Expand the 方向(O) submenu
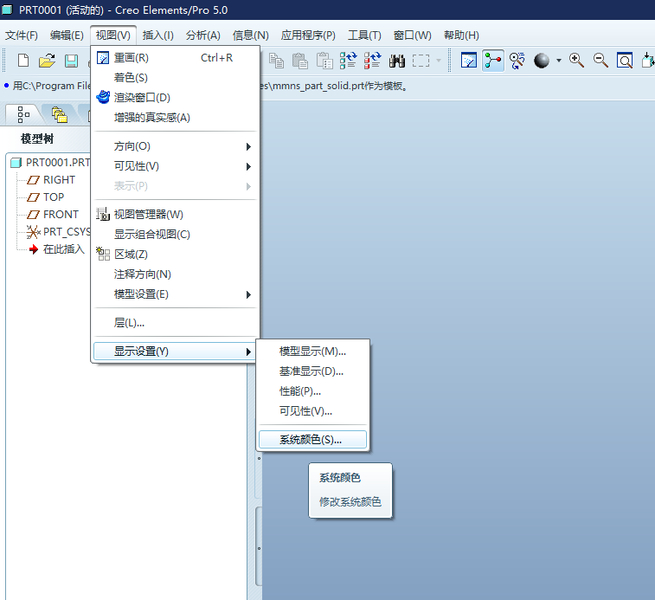655x600 pixels. tap(175, 147)
